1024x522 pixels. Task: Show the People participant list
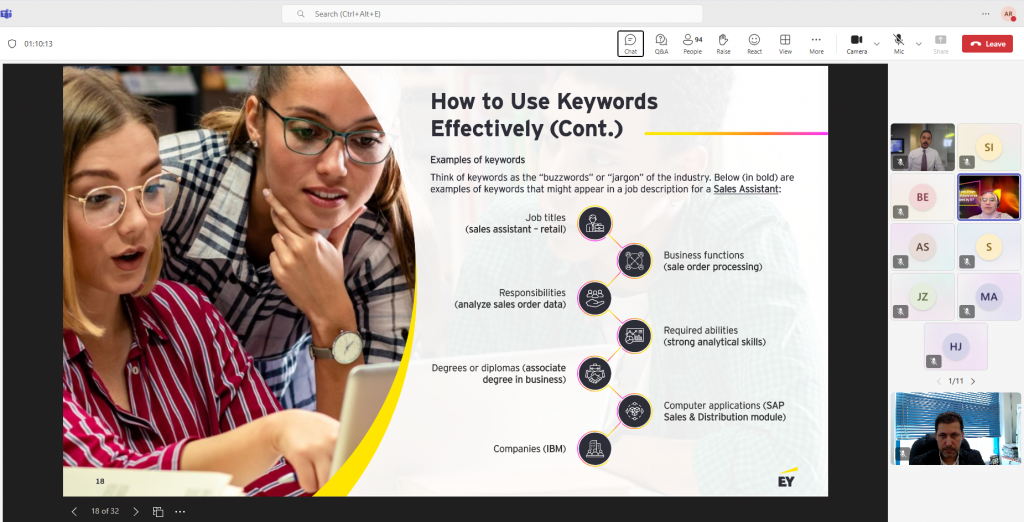(692, 43)
